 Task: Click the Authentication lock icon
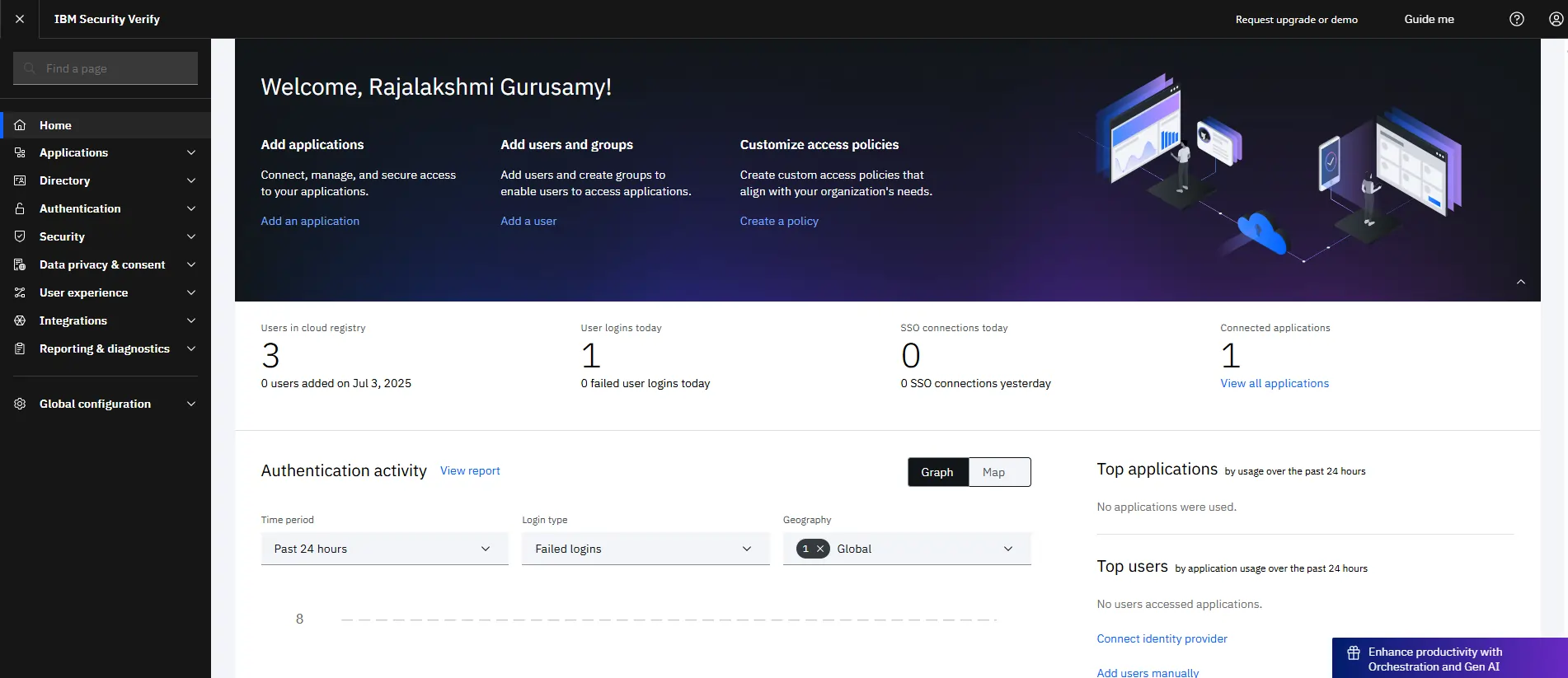coord(20,208)
